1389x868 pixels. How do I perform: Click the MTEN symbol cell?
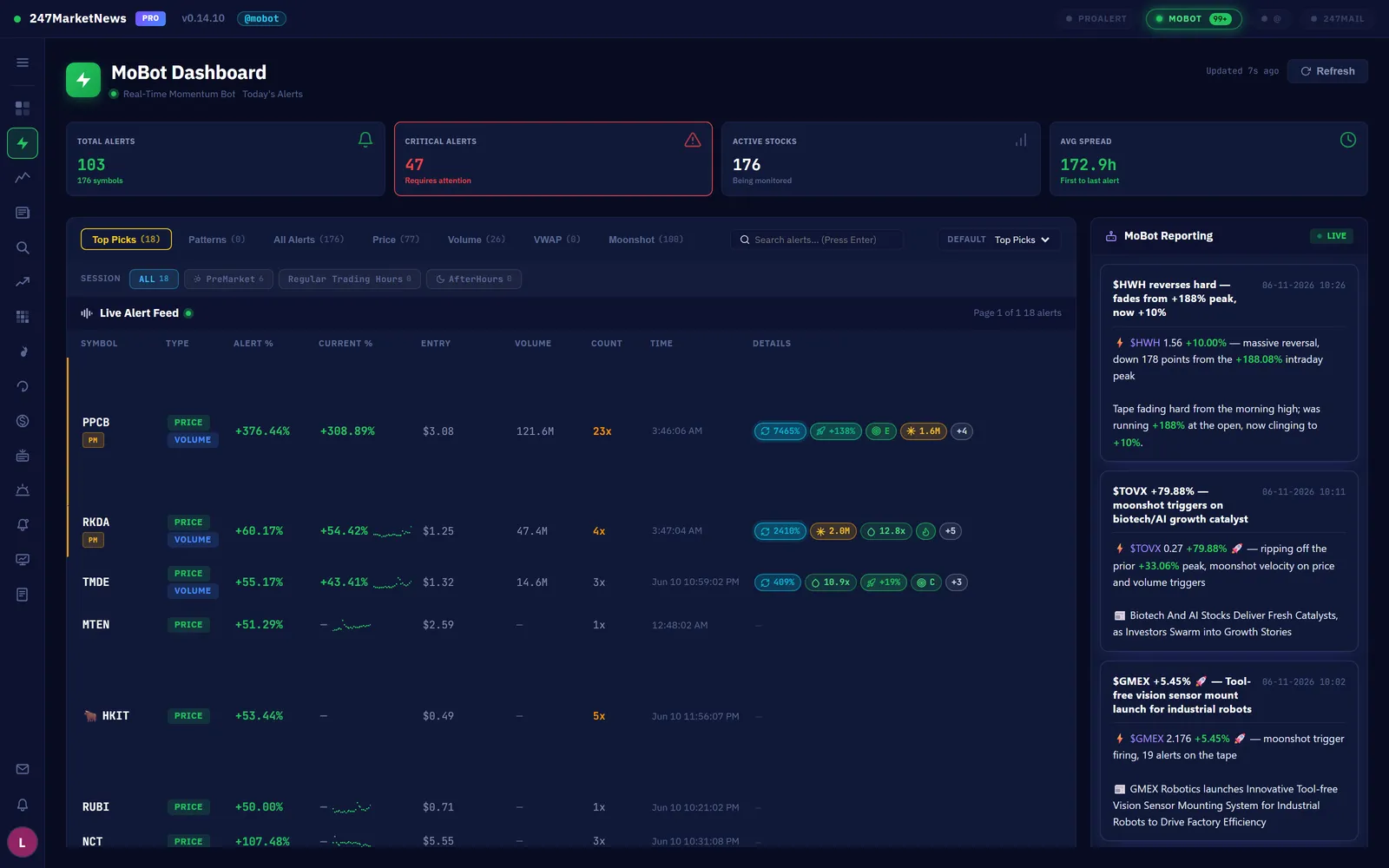click(95, 625)
